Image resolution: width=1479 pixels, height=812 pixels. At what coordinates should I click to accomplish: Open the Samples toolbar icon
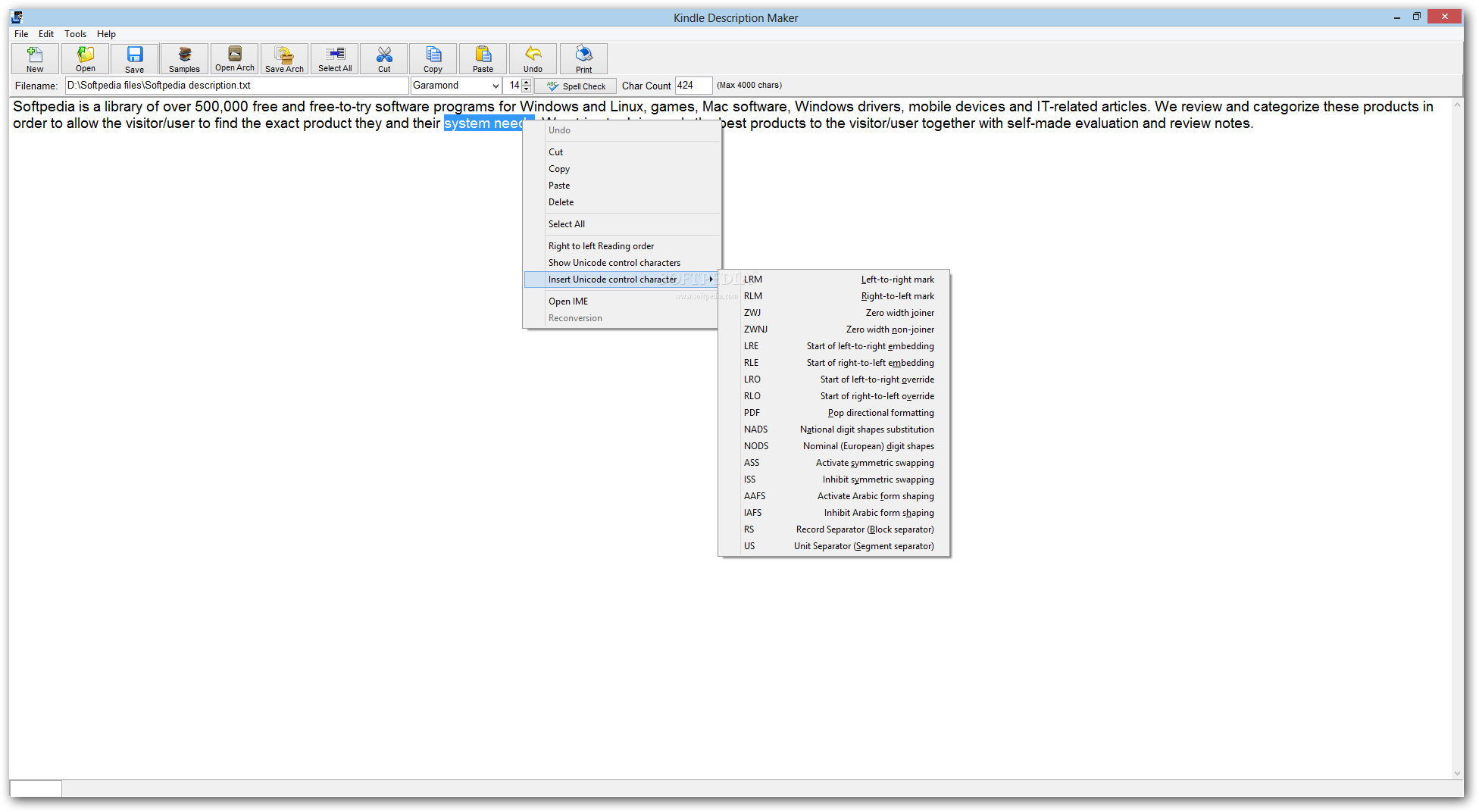(x=184, y=58)
